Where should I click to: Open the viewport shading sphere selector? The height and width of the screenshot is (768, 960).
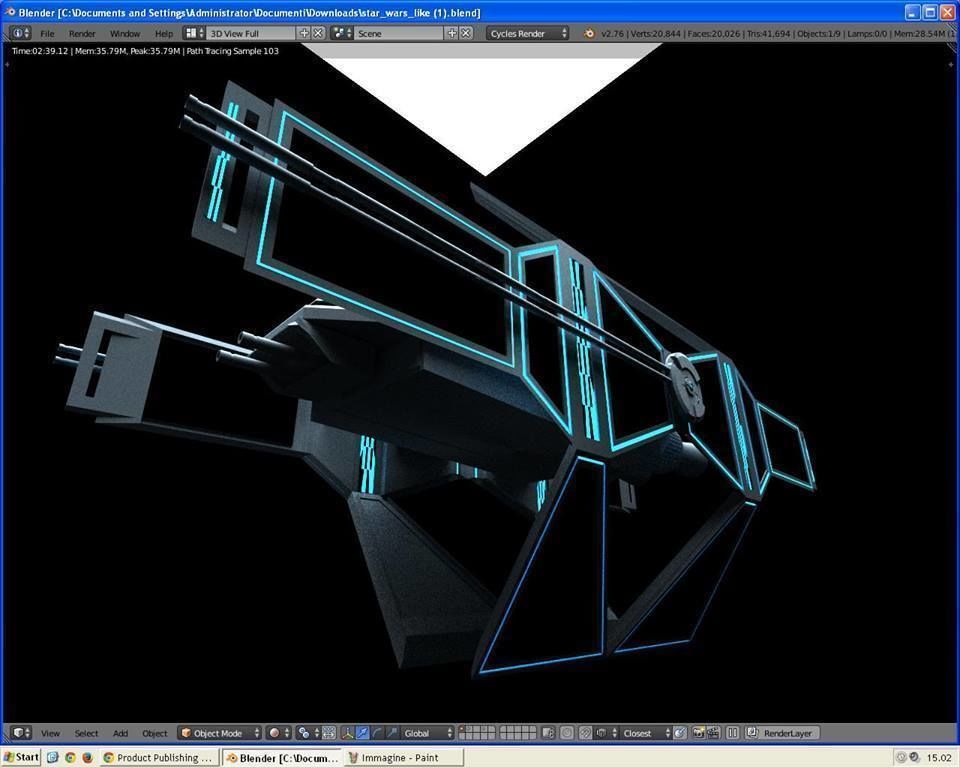[279, 733]
